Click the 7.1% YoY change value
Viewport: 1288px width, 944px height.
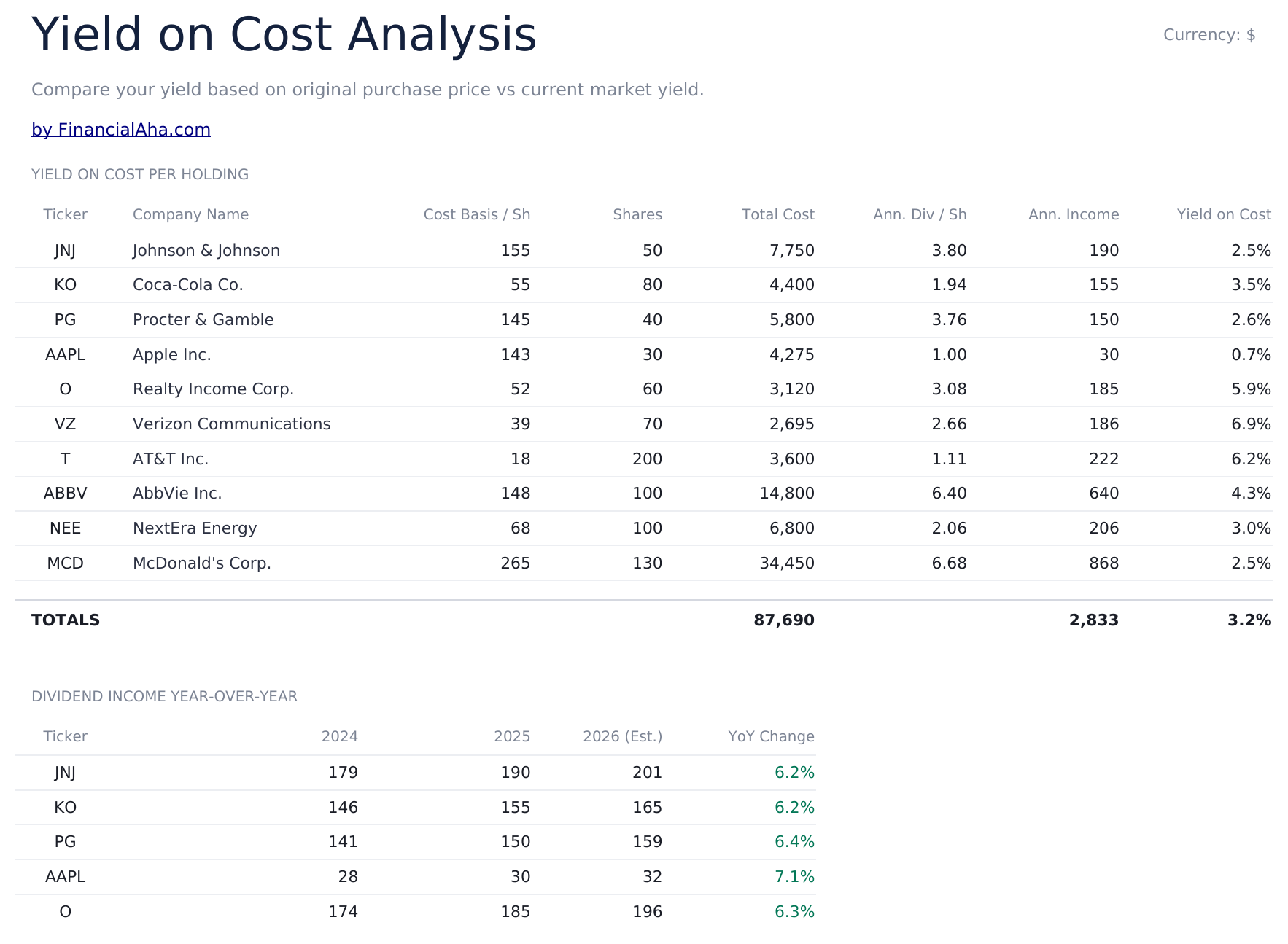[794, 877]
